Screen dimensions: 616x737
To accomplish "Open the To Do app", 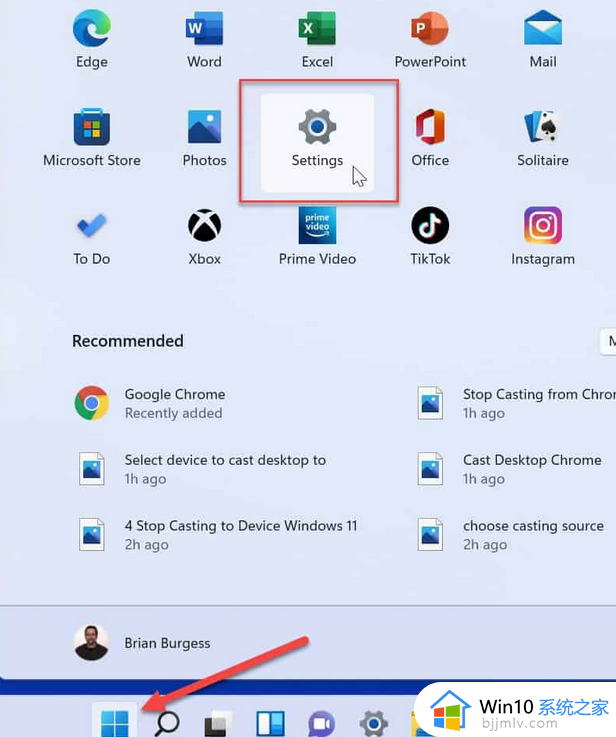I will click(92, 237).
